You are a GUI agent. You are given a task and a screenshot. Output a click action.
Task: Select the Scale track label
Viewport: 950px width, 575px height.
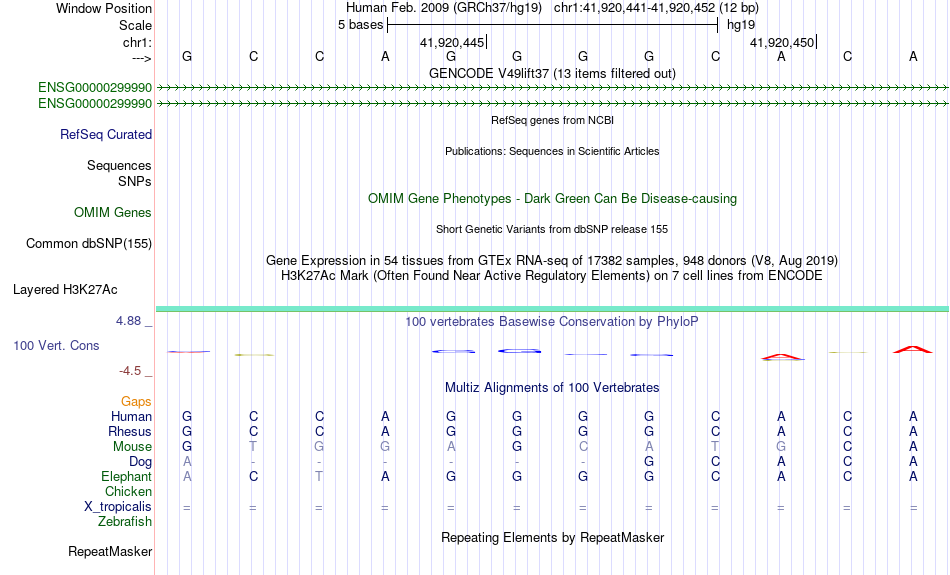135,25
